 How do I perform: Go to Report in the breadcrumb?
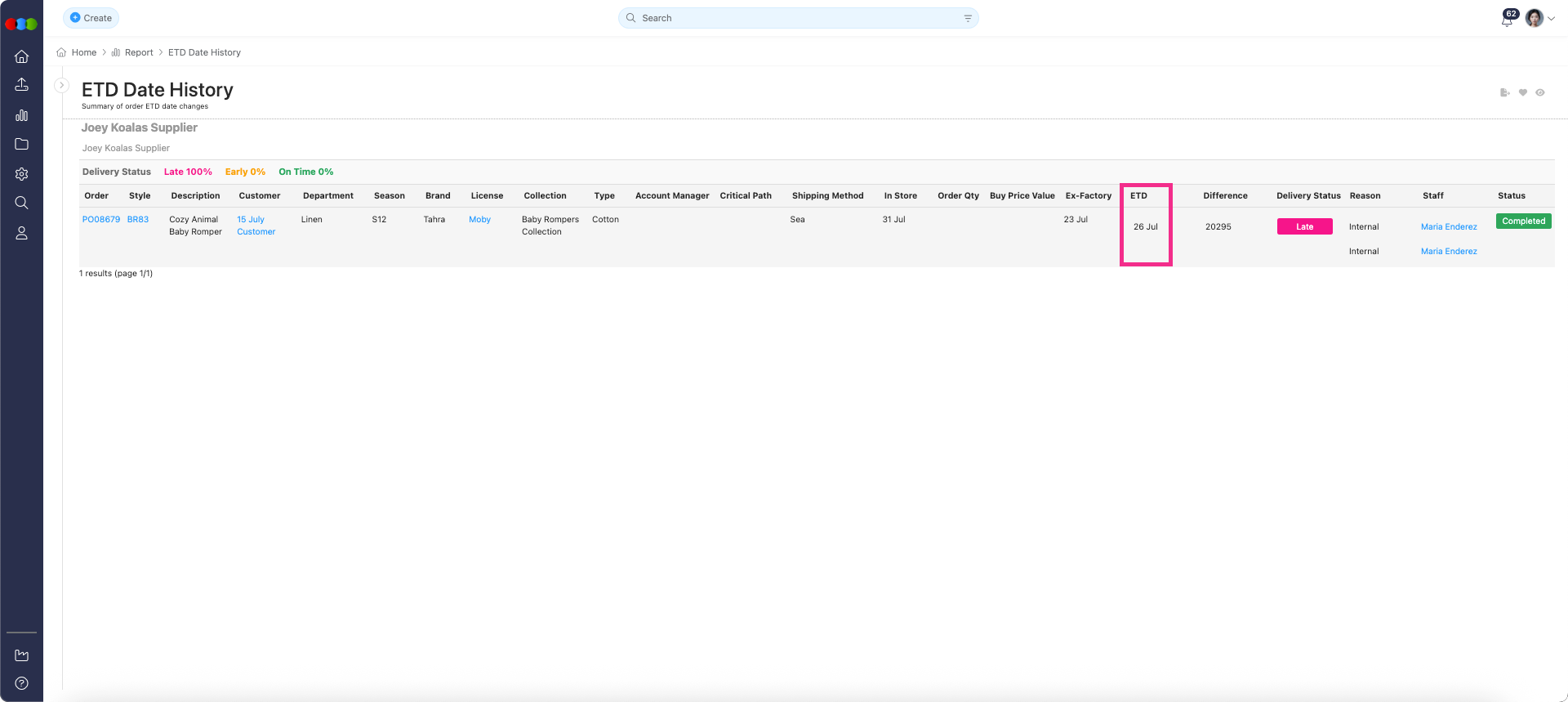[139, 52]
